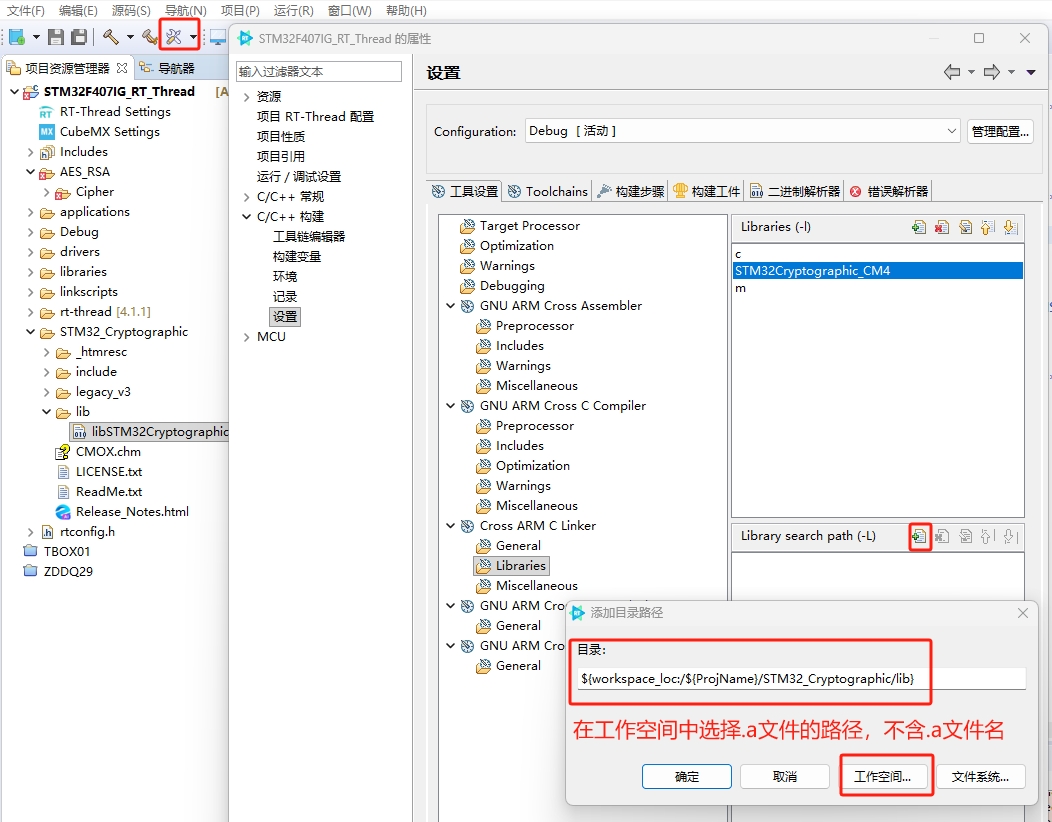Viewport: 1052px width, 822px height.
Task: Click the 输入过滤器文本 filter field
Action: click(x=319, y=71)
